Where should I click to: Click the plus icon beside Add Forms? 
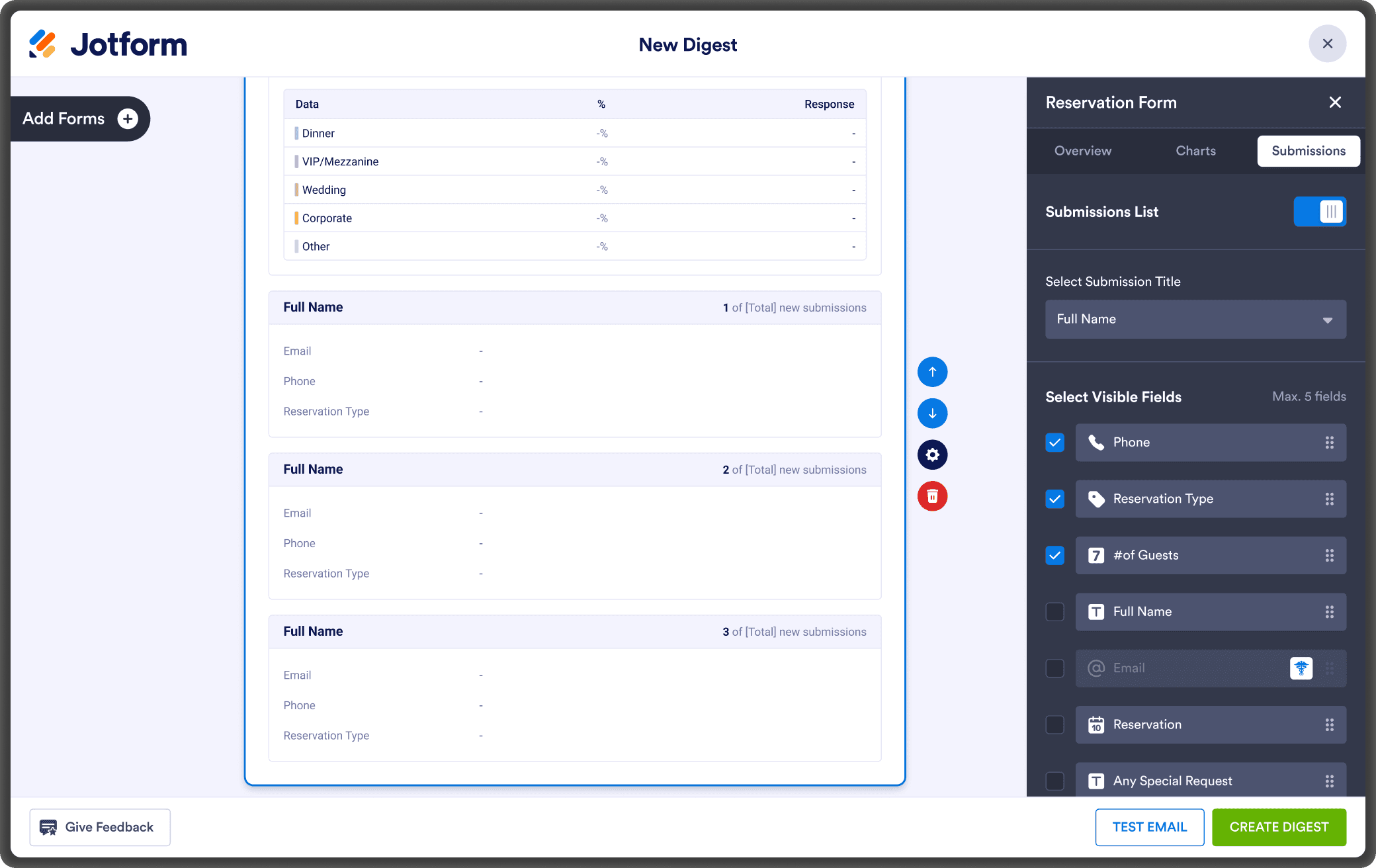[x=128, y=118]
